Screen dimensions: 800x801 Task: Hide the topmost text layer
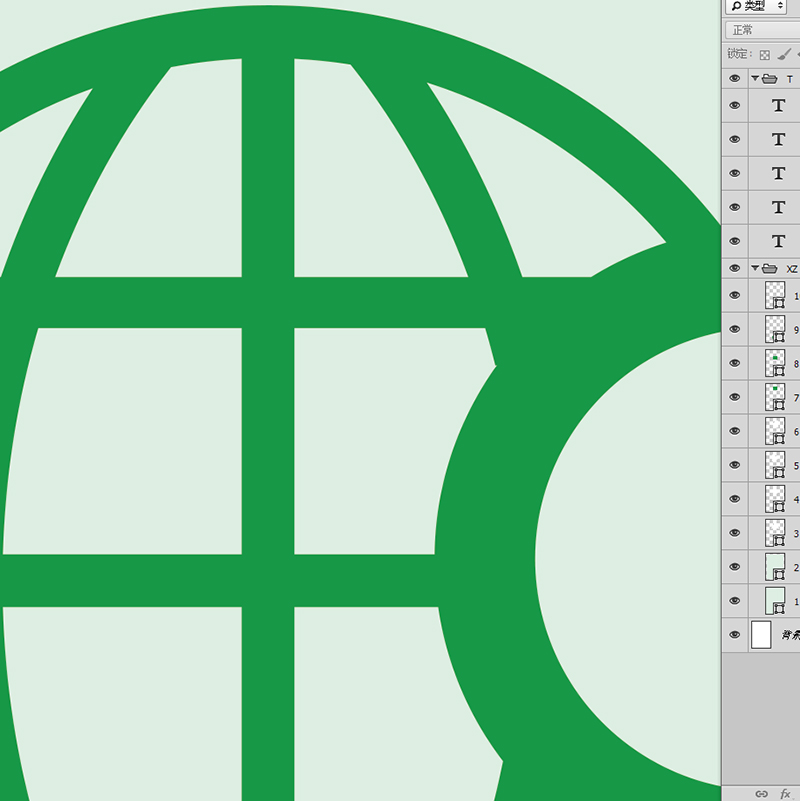(x=735, y=105)
